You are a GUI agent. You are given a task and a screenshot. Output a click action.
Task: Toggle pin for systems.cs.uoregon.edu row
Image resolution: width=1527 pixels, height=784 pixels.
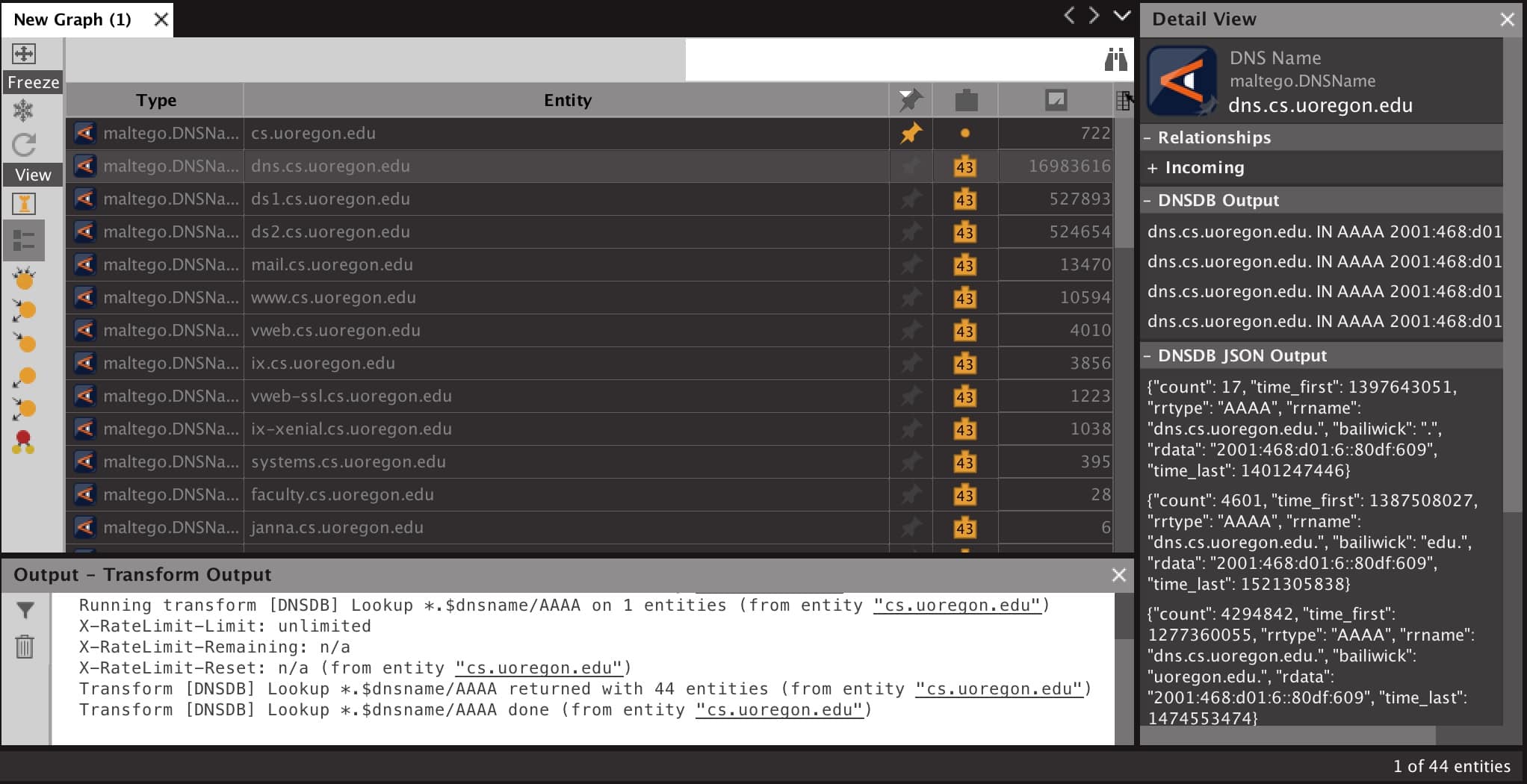click(x=911, y=461)
